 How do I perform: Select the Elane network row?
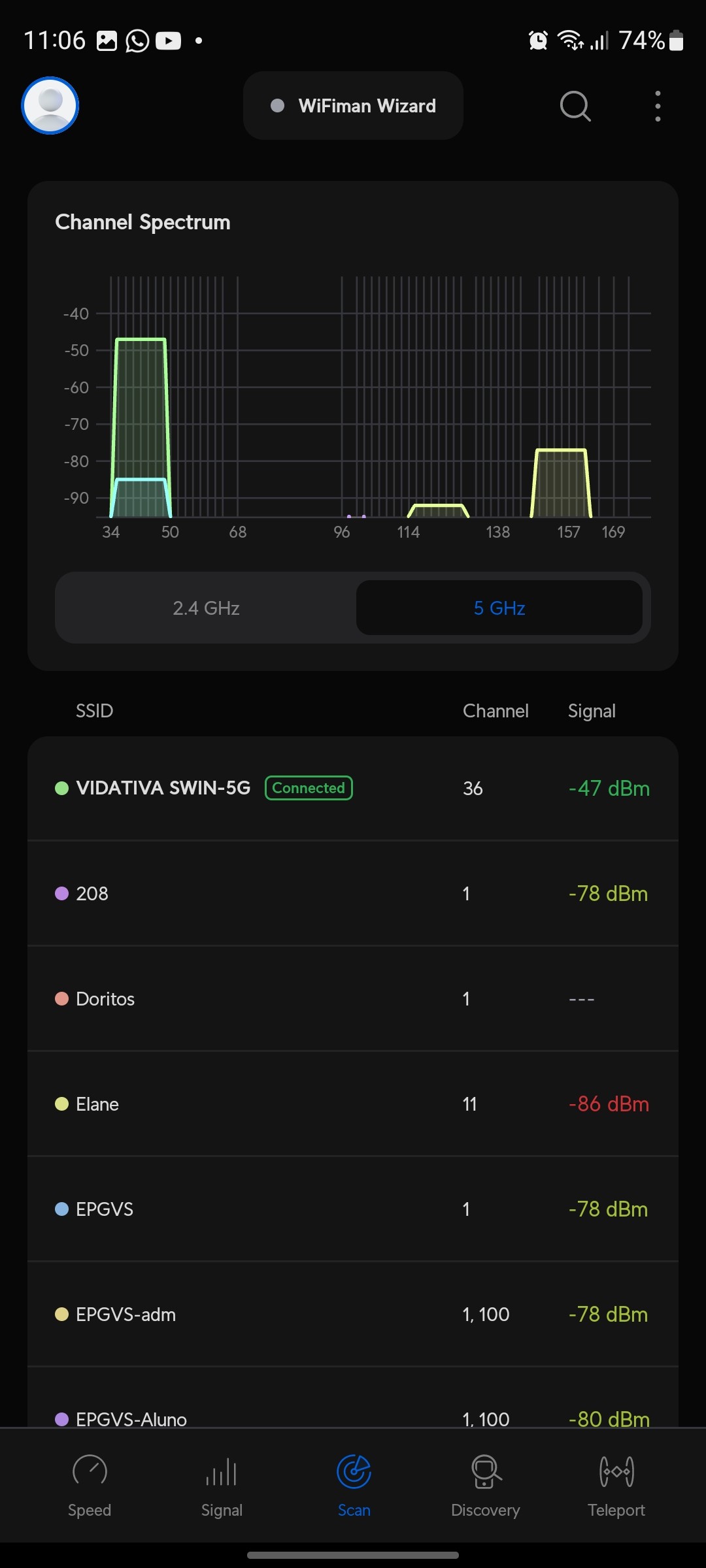tap(353, 1103)
